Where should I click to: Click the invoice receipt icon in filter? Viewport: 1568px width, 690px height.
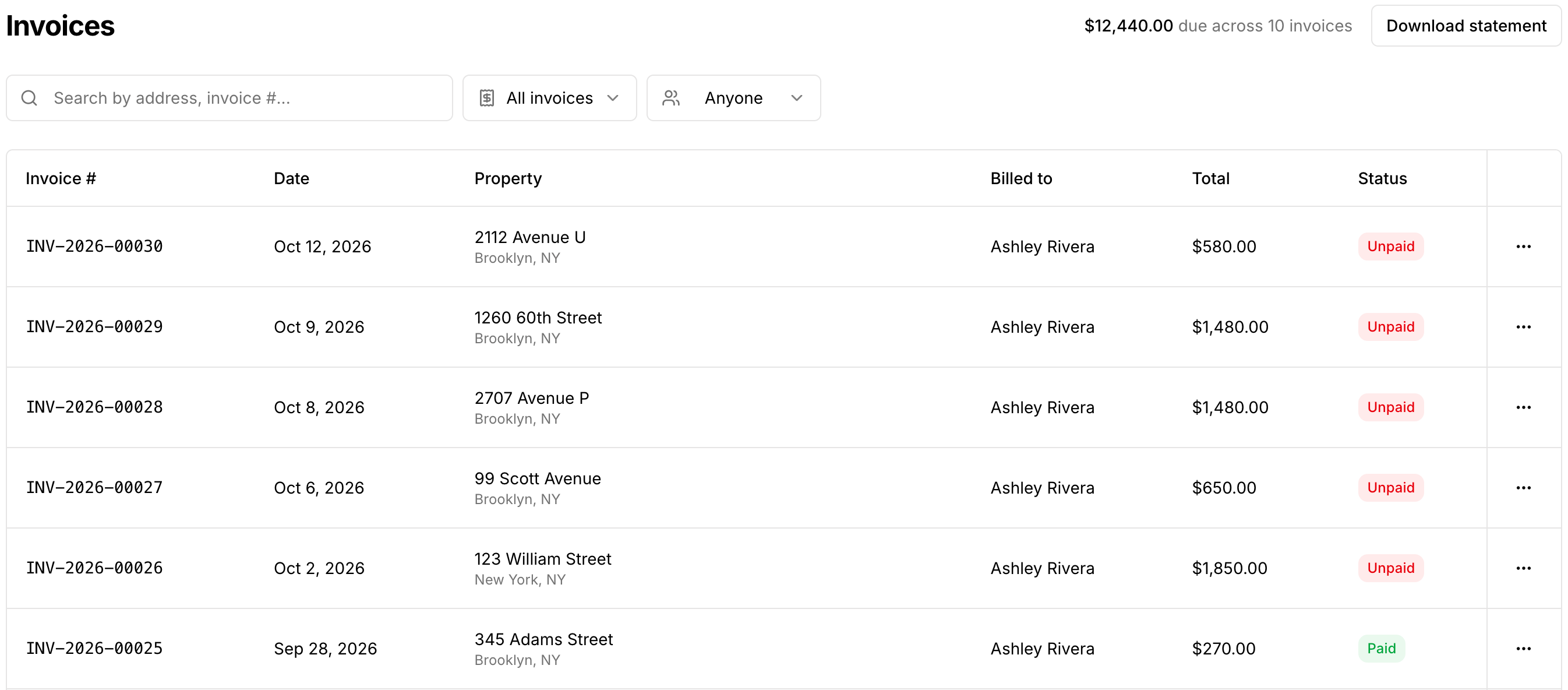point(486,98)
